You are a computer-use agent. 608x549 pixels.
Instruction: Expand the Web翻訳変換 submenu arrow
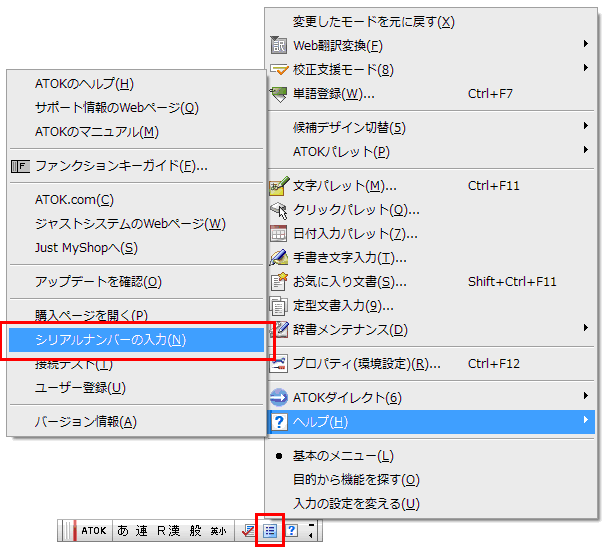(x=586, y=44)
